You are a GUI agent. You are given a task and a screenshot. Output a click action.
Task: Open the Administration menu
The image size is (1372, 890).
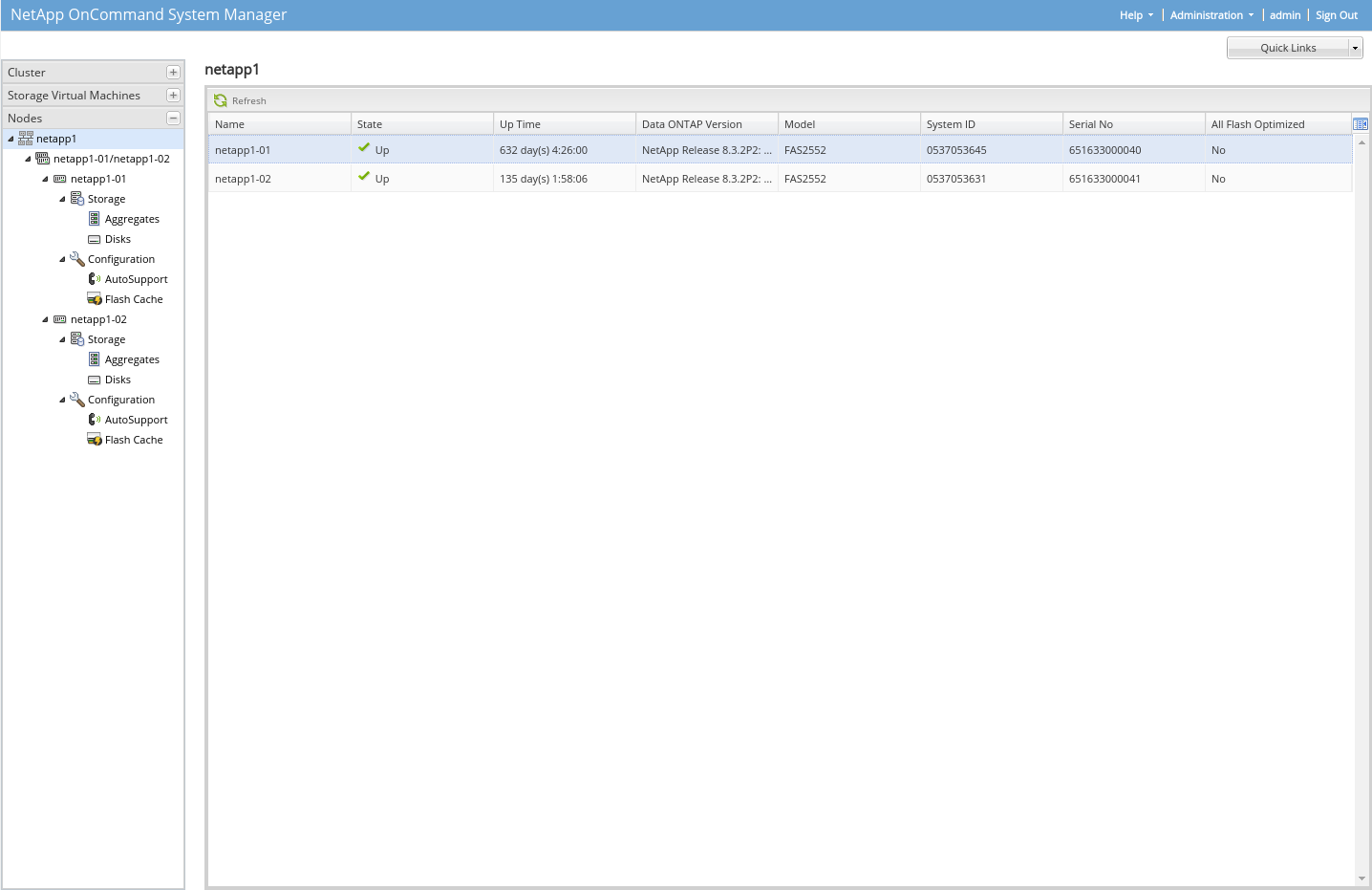pyautogui.click(x=1211, y=15)
